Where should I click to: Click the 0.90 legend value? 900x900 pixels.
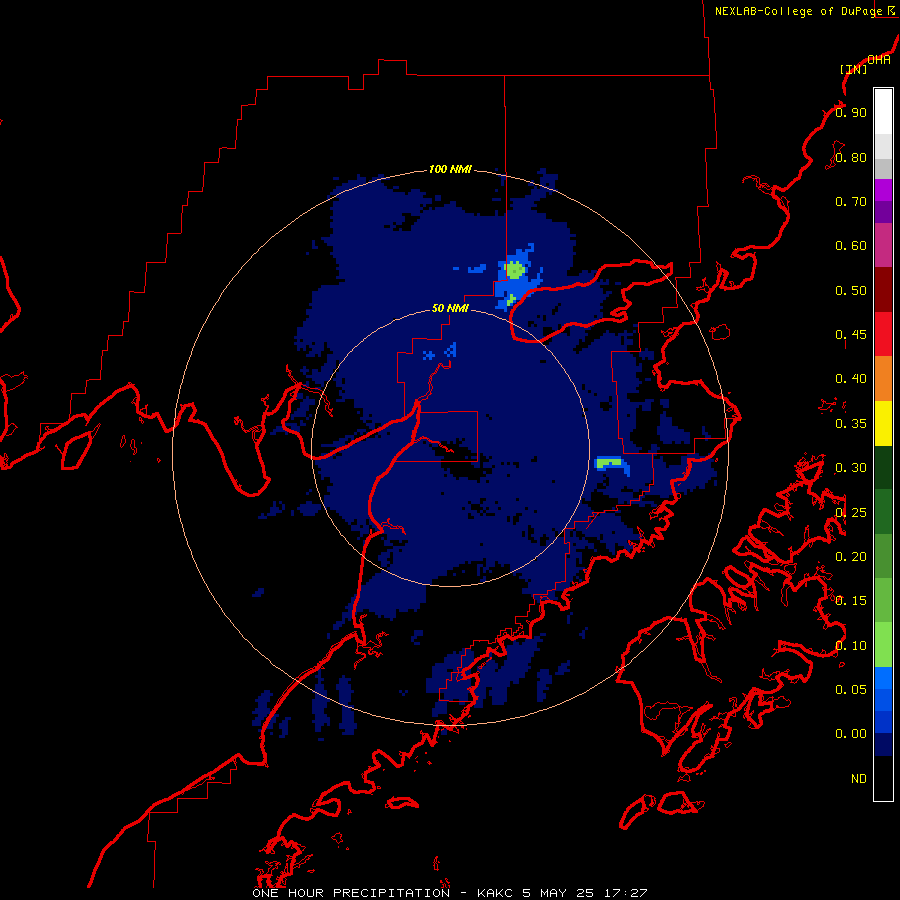(851, 112)
